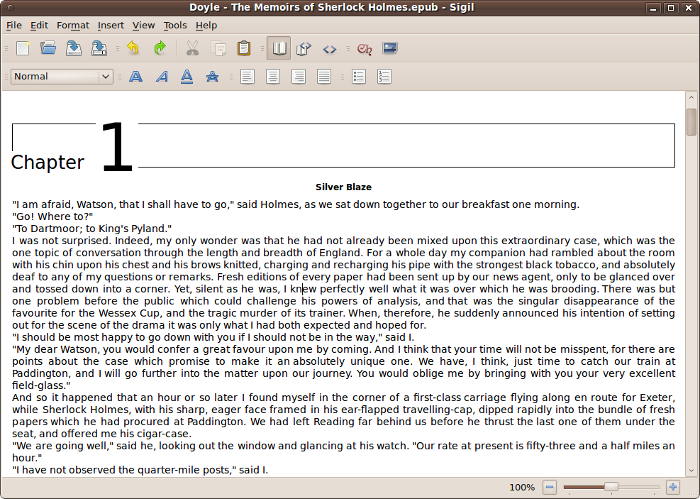
Task: Click the window menu icon in title bar
Action: (x=11, y=8)
